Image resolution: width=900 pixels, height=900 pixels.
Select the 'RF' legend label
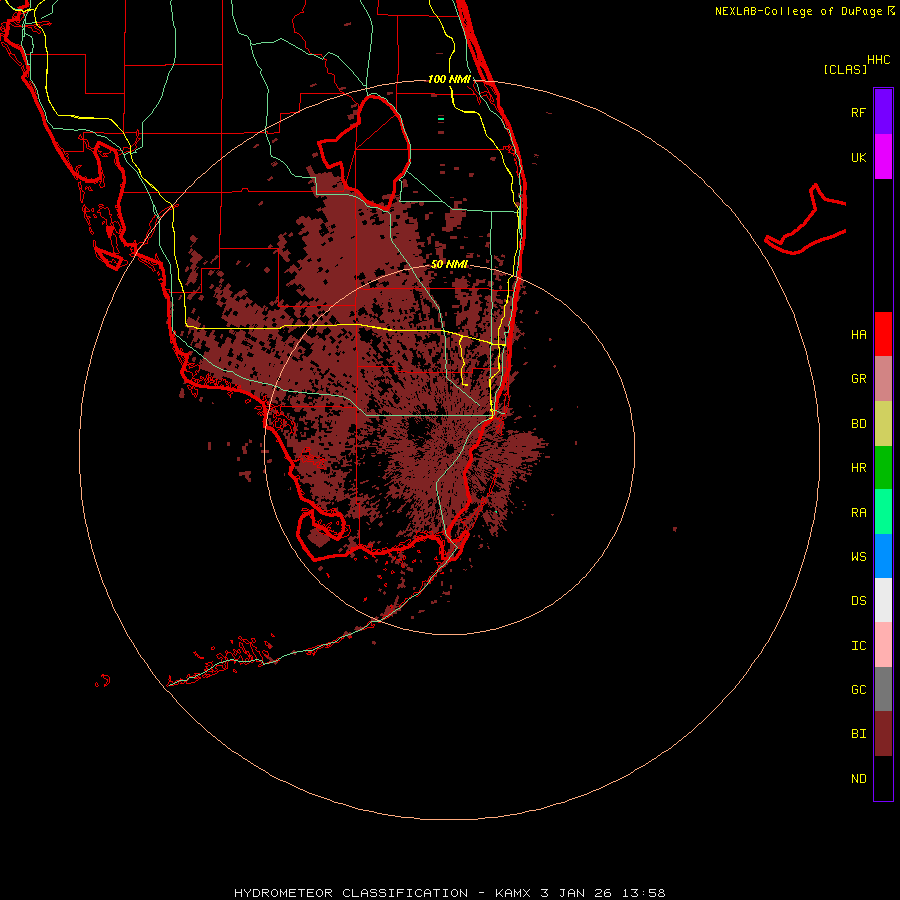coord(858,113)
